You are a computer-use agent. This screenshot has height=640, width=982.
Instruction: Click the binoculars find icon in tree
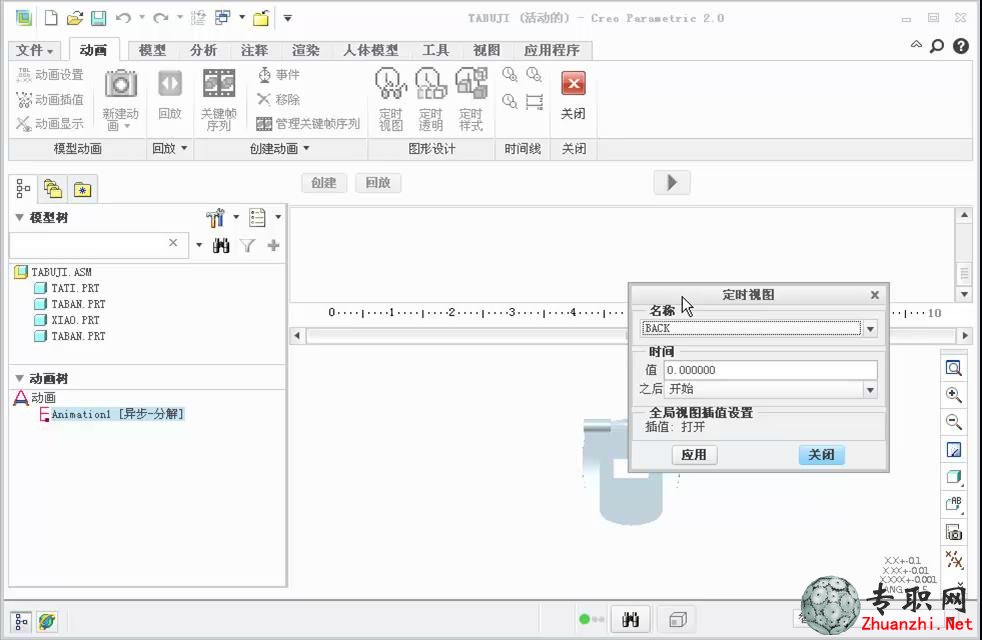221,245
